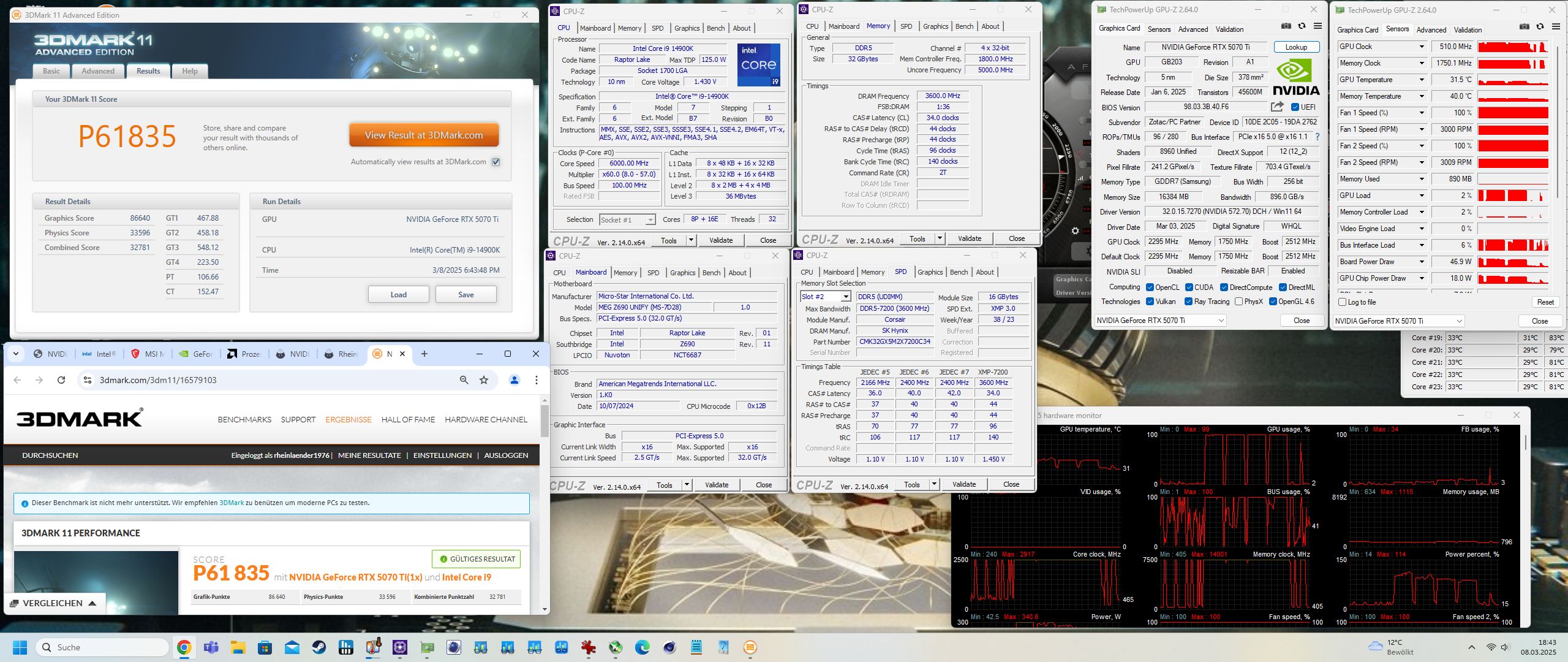The height and width of the screenshot is (662, 1568).
Task: Click 'View Result at 3DMark.com' button
Action: coord(424,135)
